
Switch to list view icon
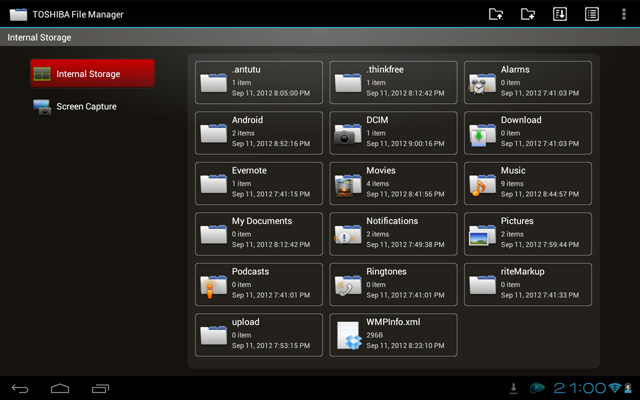pyautogui.click(x=592, y=14)
